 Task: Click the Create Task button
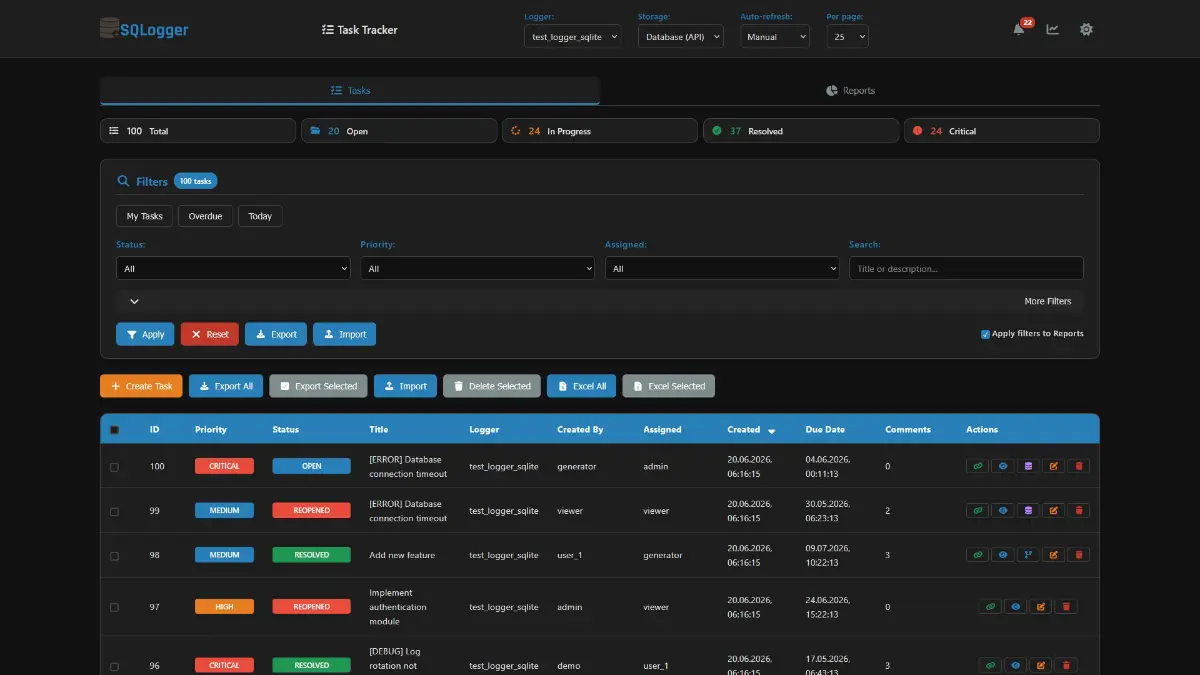(x=141, y=386)
